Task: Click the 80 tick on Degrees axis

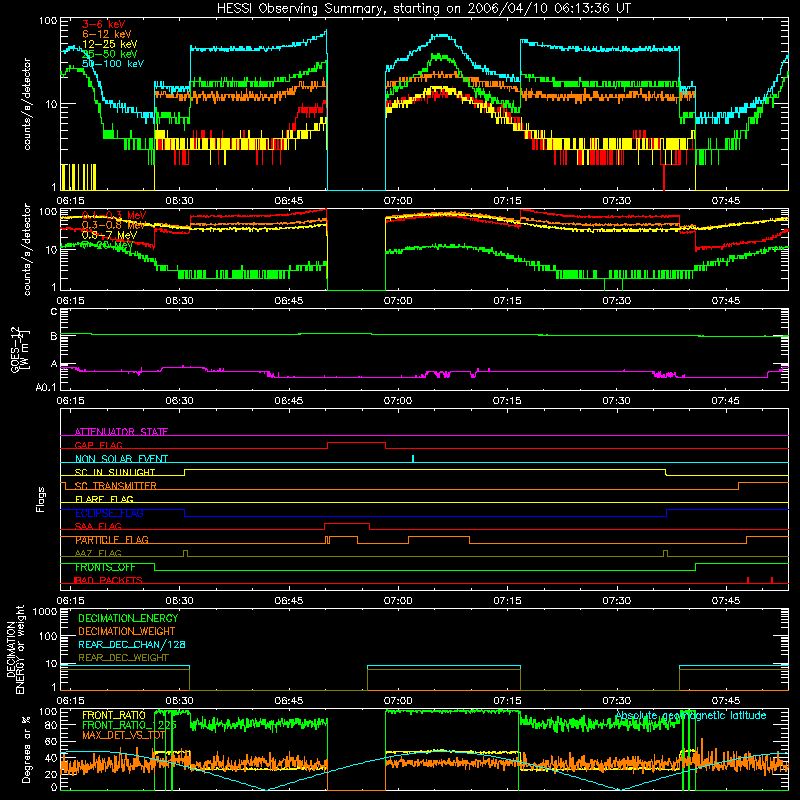Action: [52, 725]
